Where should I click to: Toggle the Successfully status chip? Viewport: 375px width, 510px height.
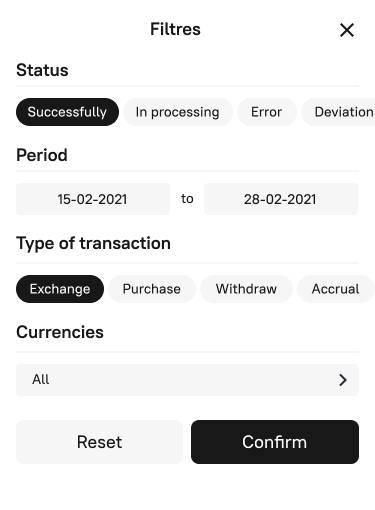click(67, 112)
